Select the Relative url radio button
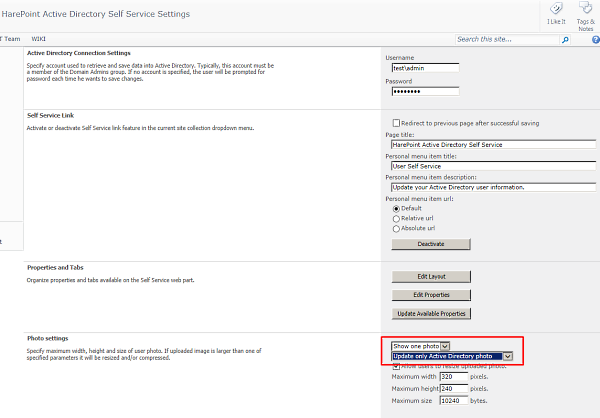 (396, 218)
